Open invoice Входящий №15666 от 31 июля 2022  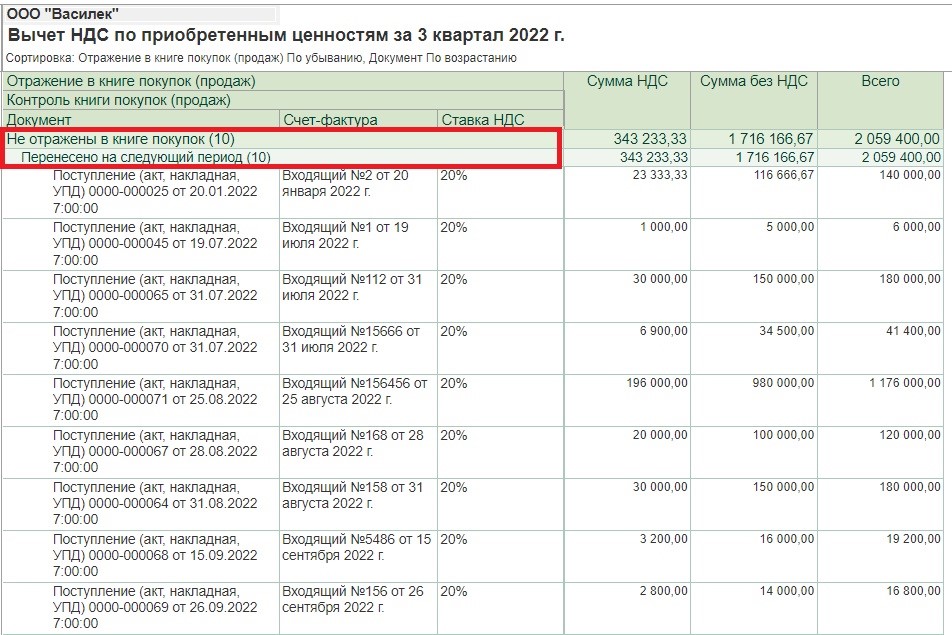tap(350, 339)
